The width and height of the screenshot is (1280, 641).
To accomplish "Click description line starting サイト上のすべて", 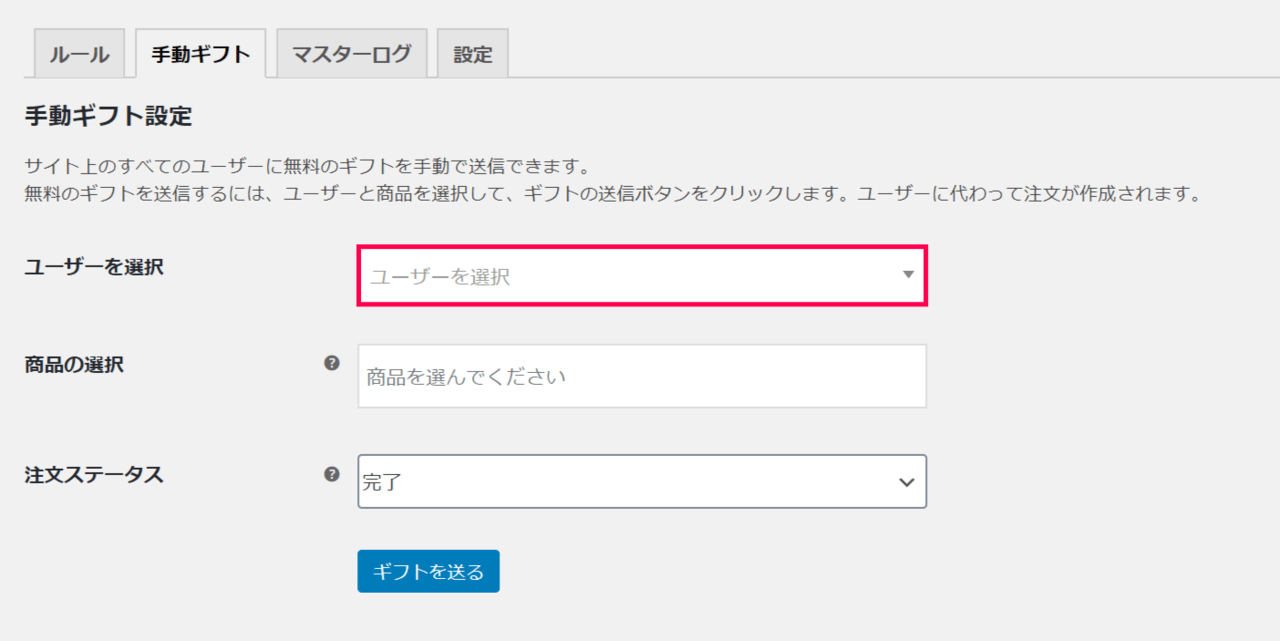I will [x=308, y=166].
